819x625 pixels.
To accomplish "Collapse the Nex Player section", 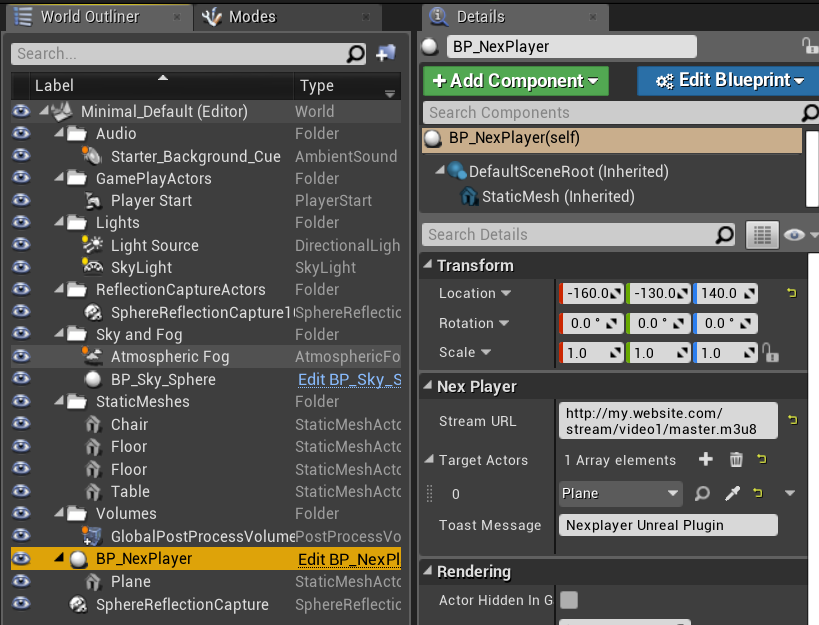I will pyautogui.click(x=428, y=385).
